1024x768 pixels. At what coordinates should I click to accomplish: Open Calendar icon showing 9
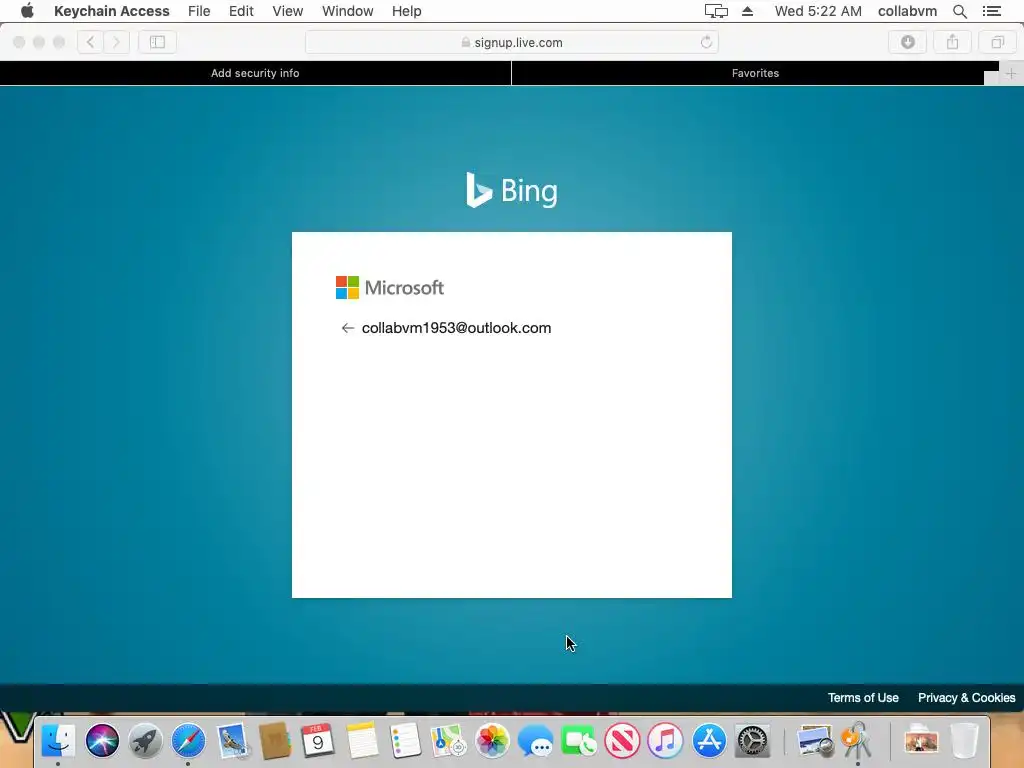(x=318, y=741)
